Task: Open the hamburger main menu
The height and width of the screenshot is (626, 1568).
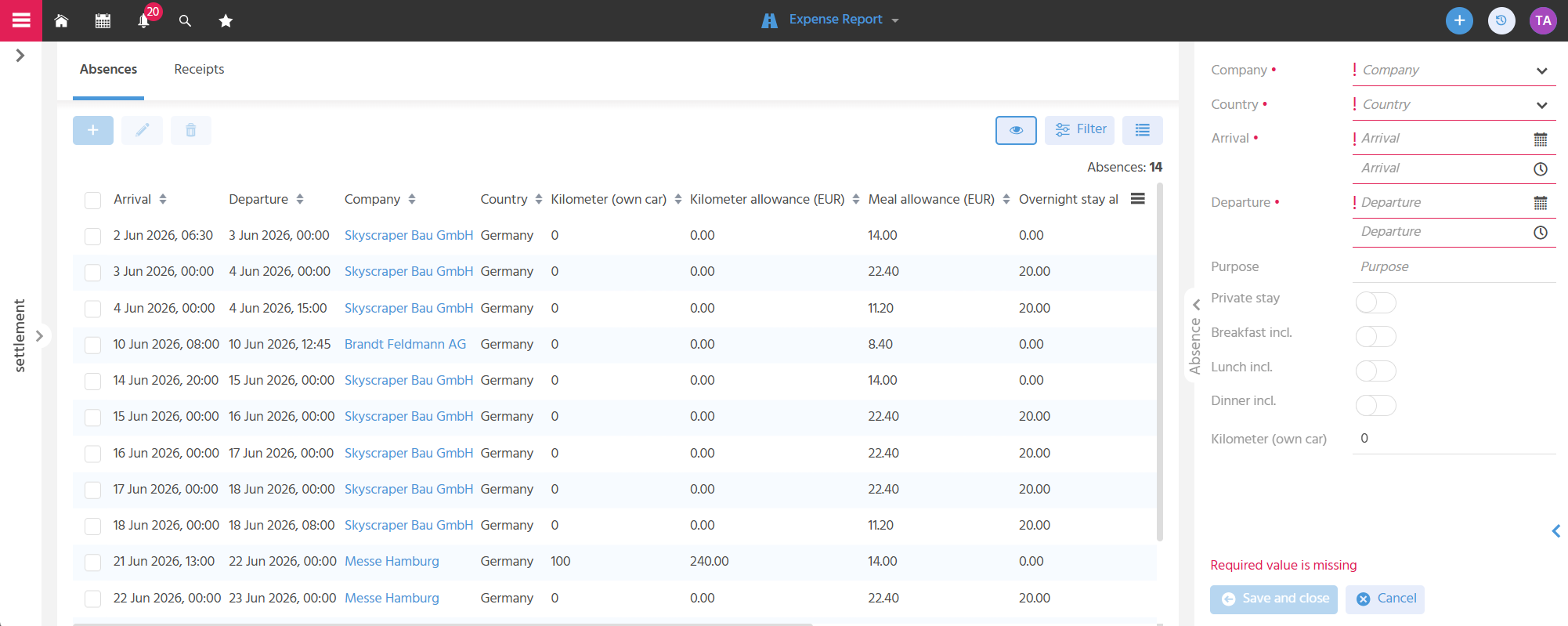Action: pos(21,20)
